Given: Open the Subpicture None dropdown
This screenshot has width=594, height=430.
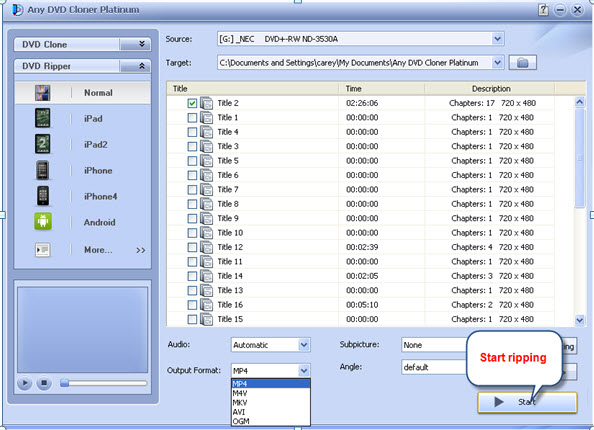Looking at the screenshot, I should [434, 345].
